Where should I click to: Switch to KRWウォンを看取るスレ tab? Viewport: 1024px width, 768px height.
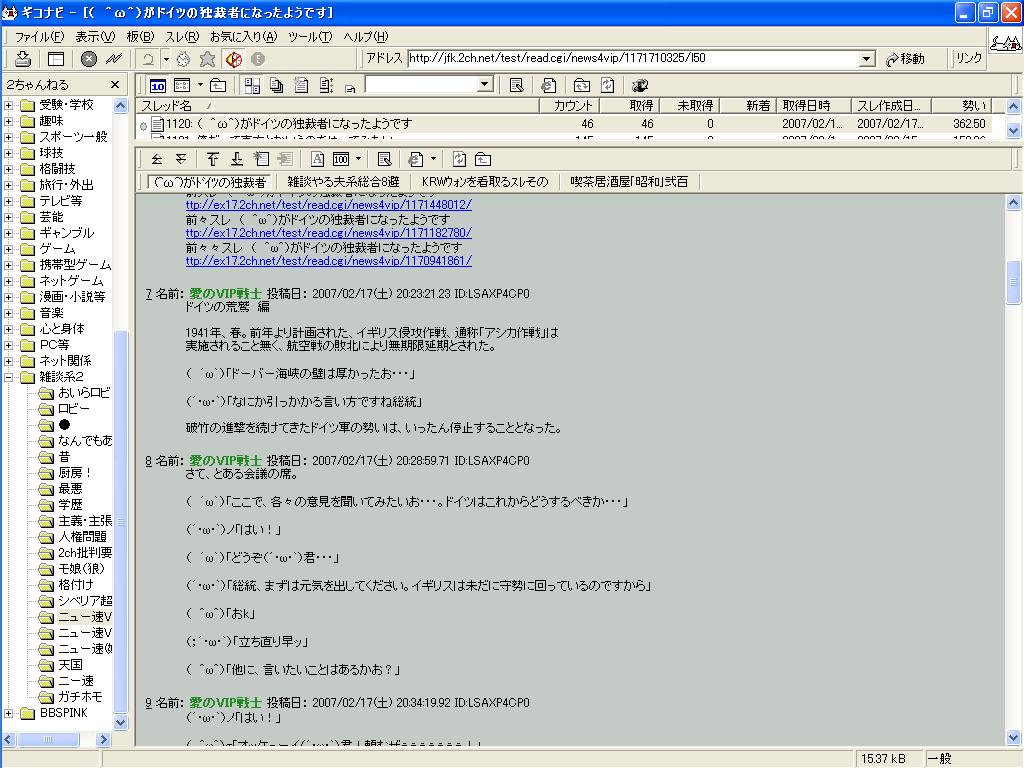(x=485, y=182)
